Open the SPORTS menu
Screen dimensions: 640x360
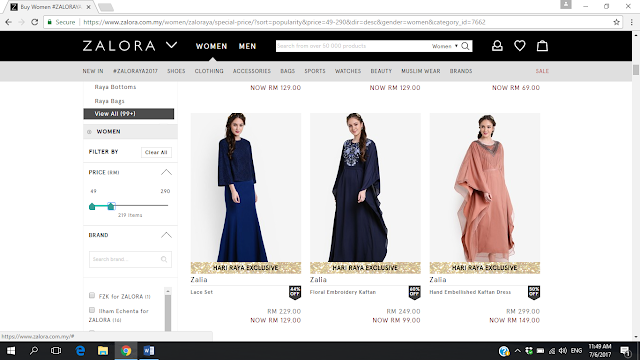(x=315, y=71)
